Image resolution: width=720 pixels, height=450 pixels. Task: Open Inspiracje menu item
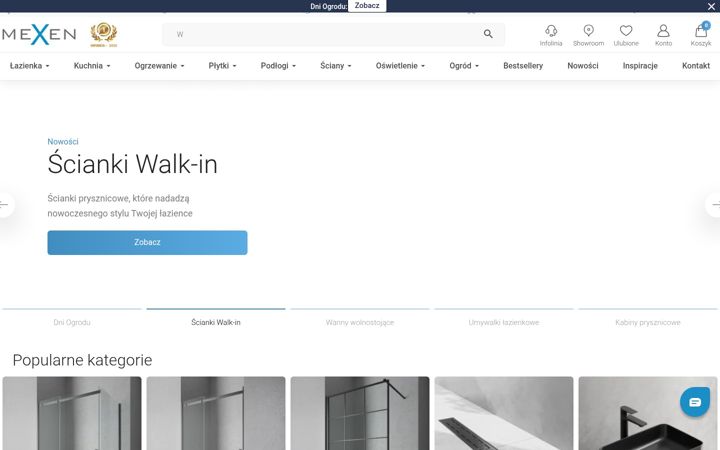[x=640, y=66]
